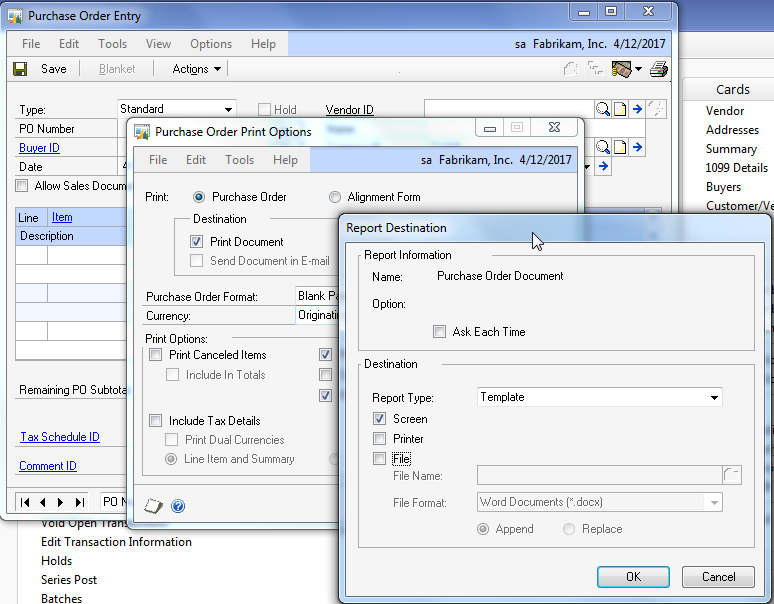Enable Print Canceled Items checkbox
774x604 pixels.
pyautogui.click(x=155, y=354)
